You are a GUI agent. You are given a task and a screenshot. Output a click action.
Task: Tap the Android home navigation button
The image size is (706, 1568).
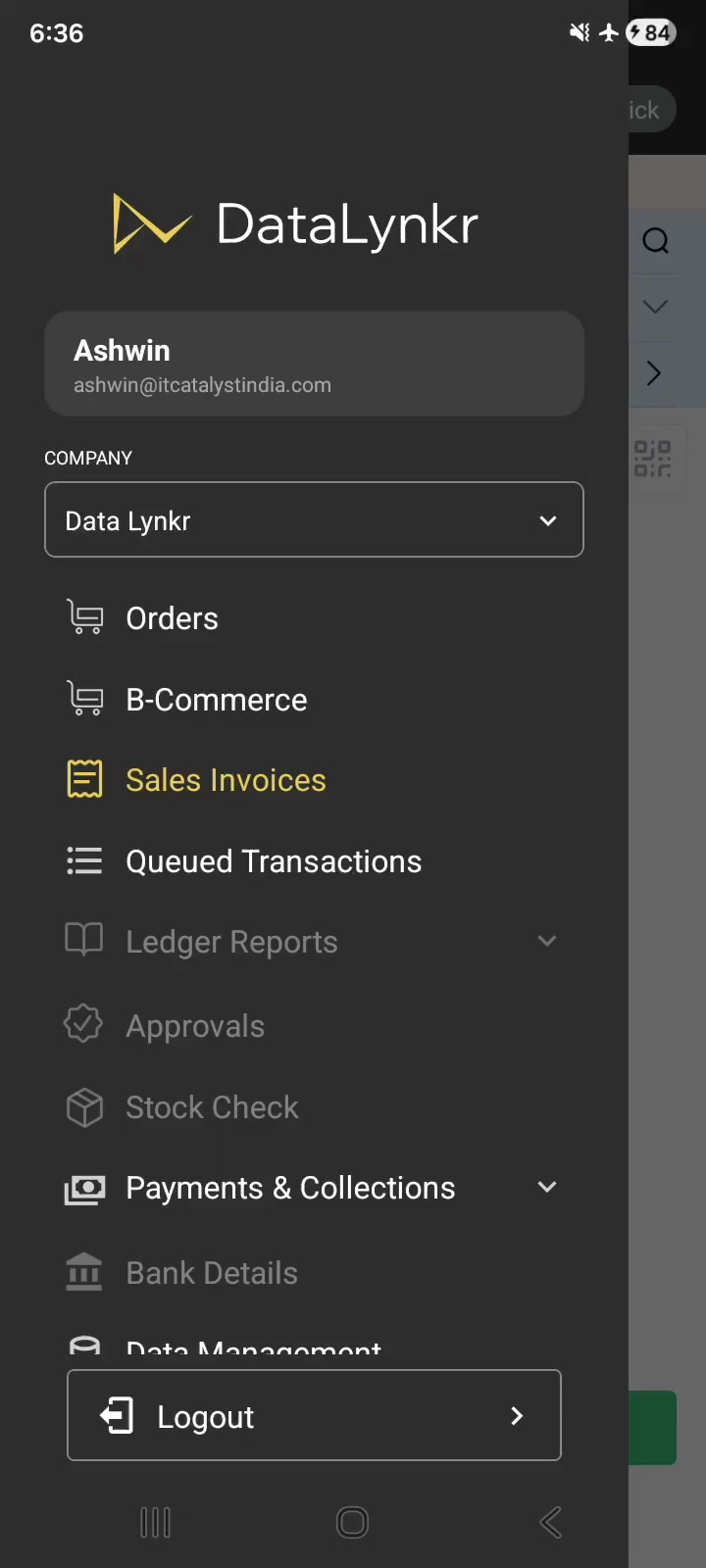coord(352,1522)
